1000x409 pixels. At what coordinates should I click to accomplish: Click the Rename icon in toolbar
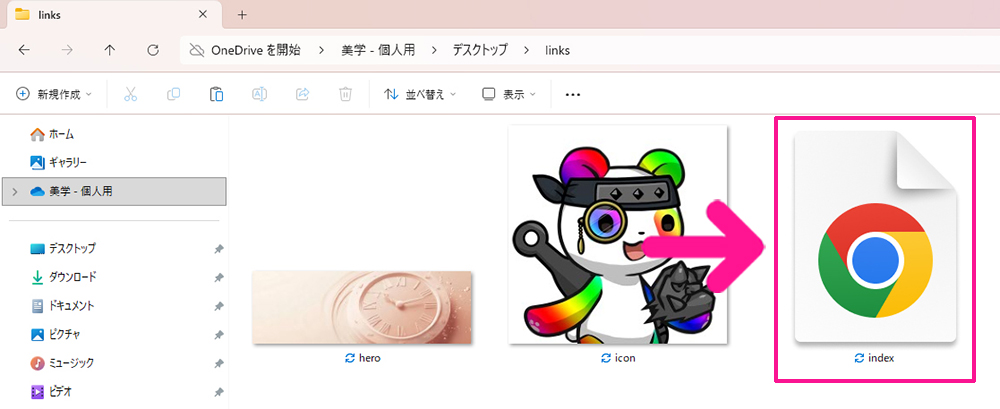click(x=259, y=94)
